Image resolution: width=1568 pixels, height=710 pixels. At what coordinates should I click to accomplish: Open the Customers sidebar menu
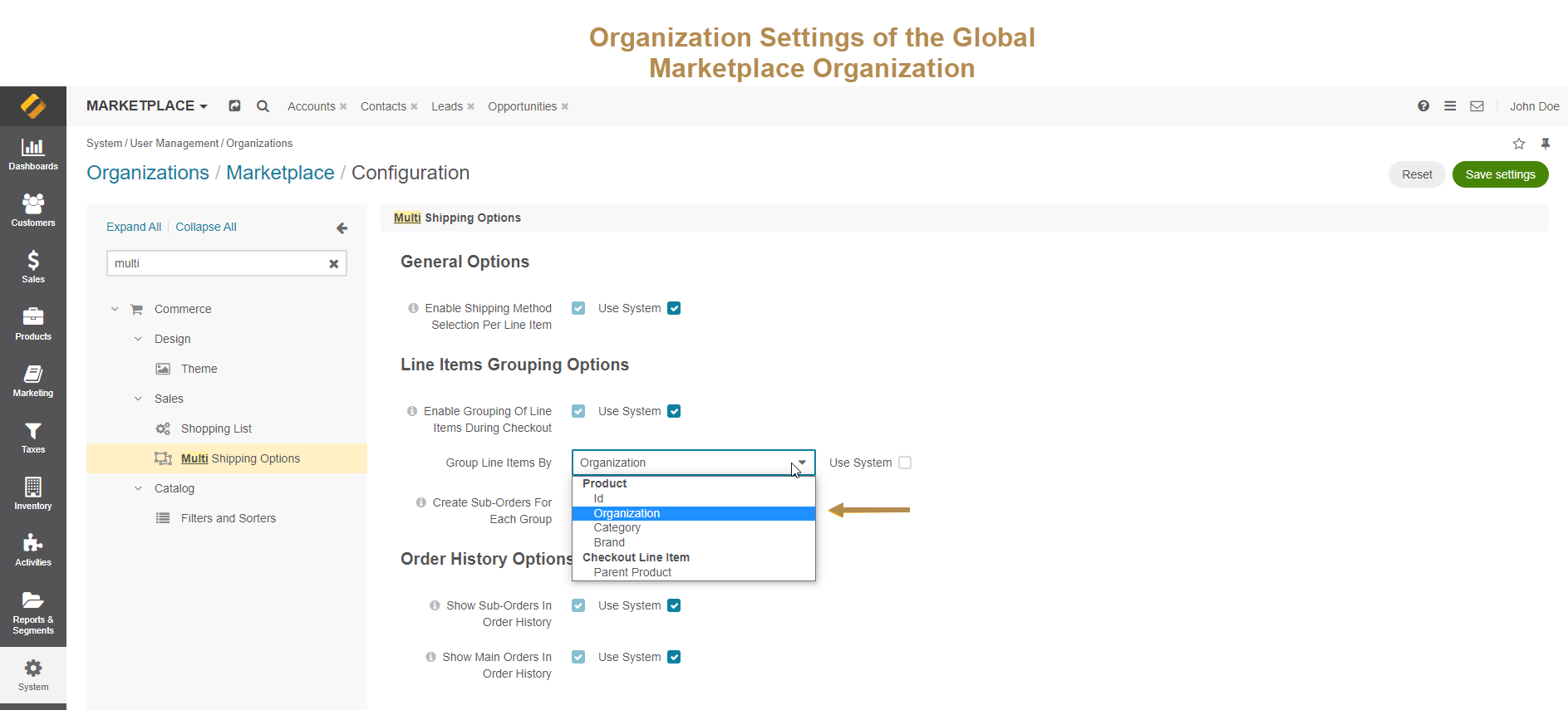[33, 211]
